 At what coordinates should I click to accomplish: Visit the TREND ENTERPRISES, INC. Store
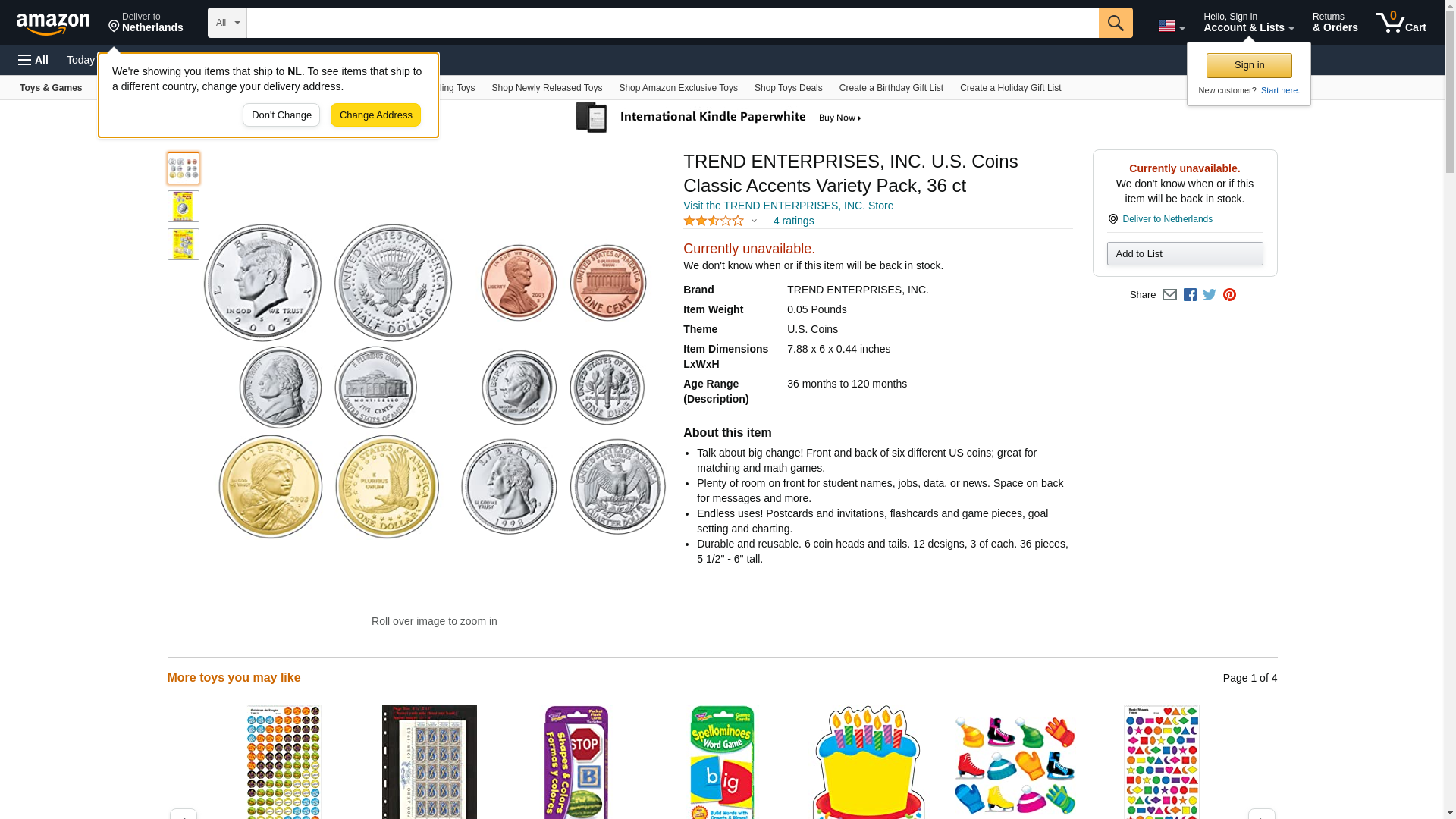pyautogui.click(x=788, y=206)
